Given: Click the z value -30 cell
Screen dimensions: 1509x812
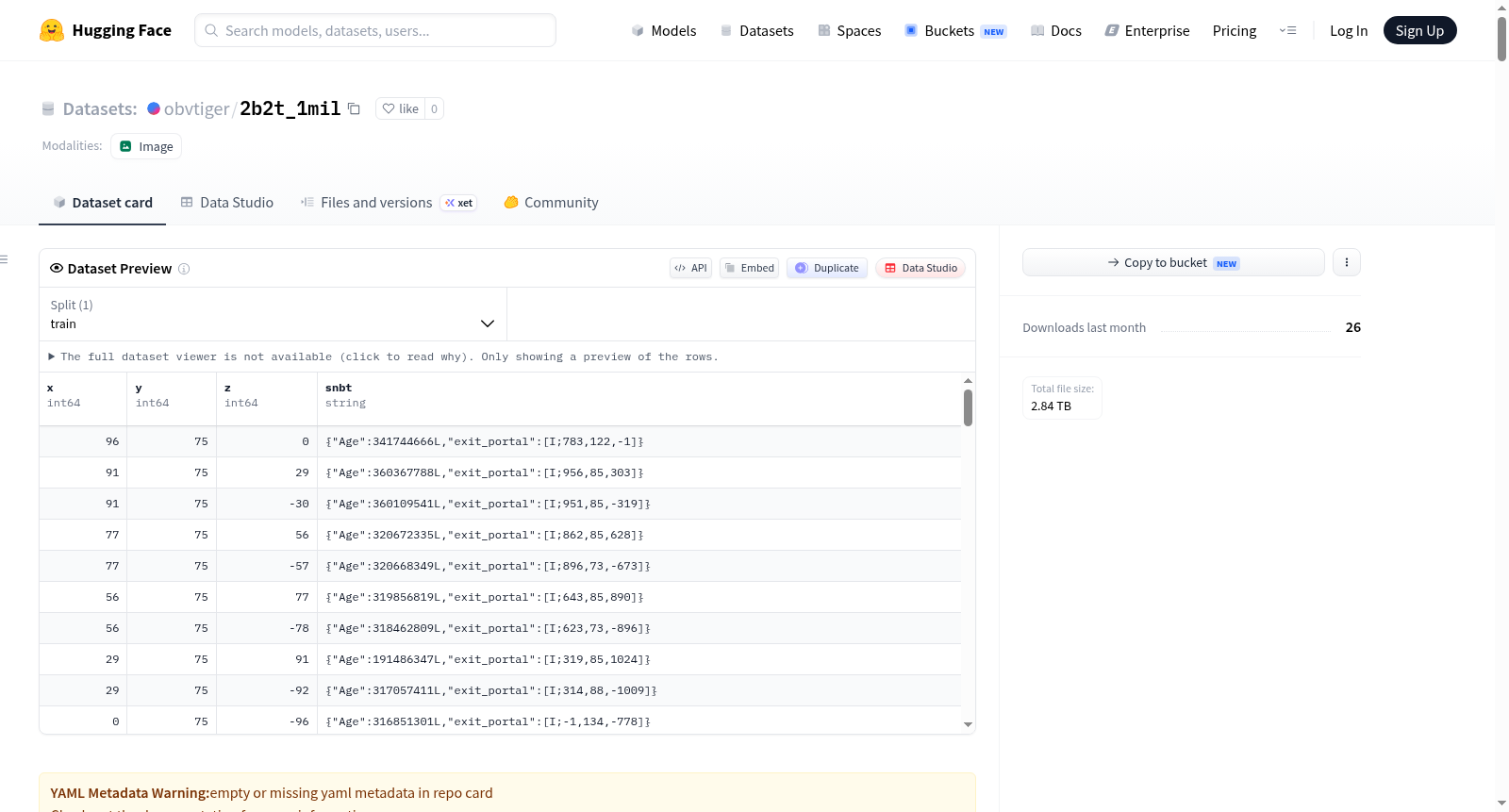Looking at the screenshot, I should [267, 504].
